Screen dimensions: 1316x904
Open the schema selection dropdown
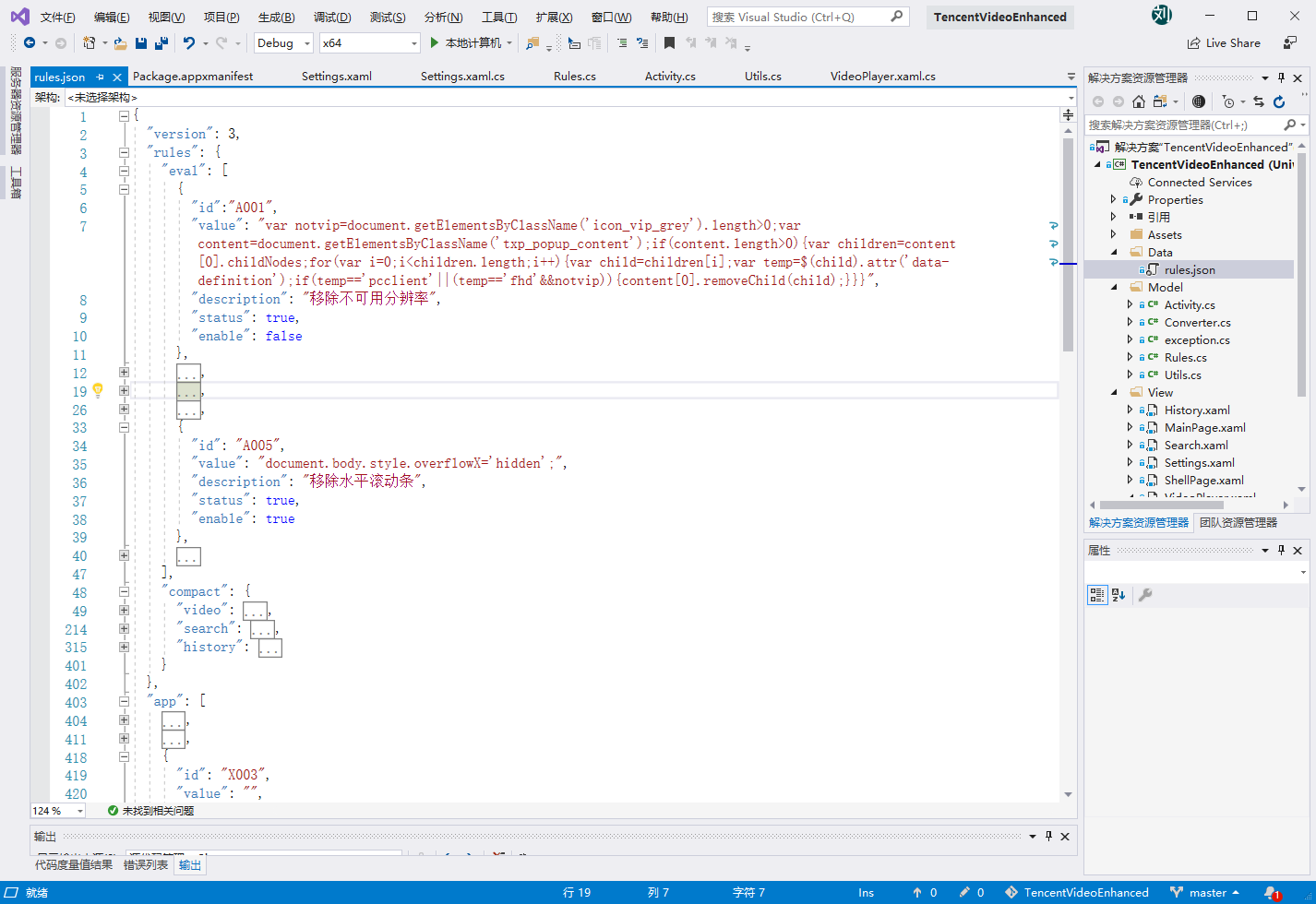point(570,97)
